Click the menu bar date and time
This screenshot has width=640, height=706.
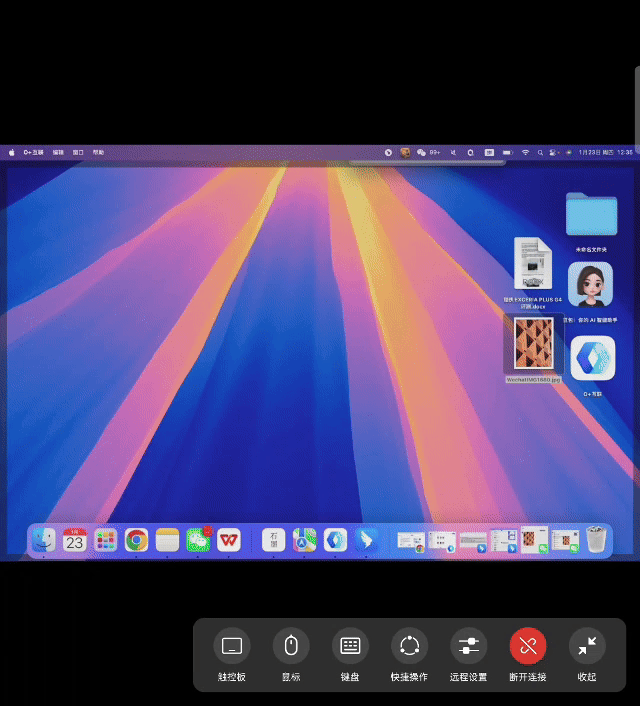click(605, 153)
